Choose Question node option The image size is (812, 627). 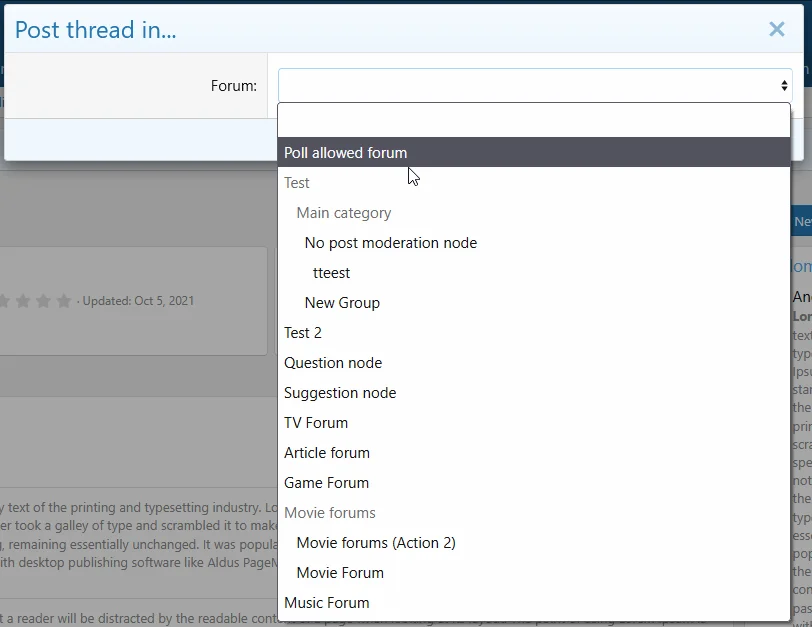pyautogui.click(x=333, y=363)
